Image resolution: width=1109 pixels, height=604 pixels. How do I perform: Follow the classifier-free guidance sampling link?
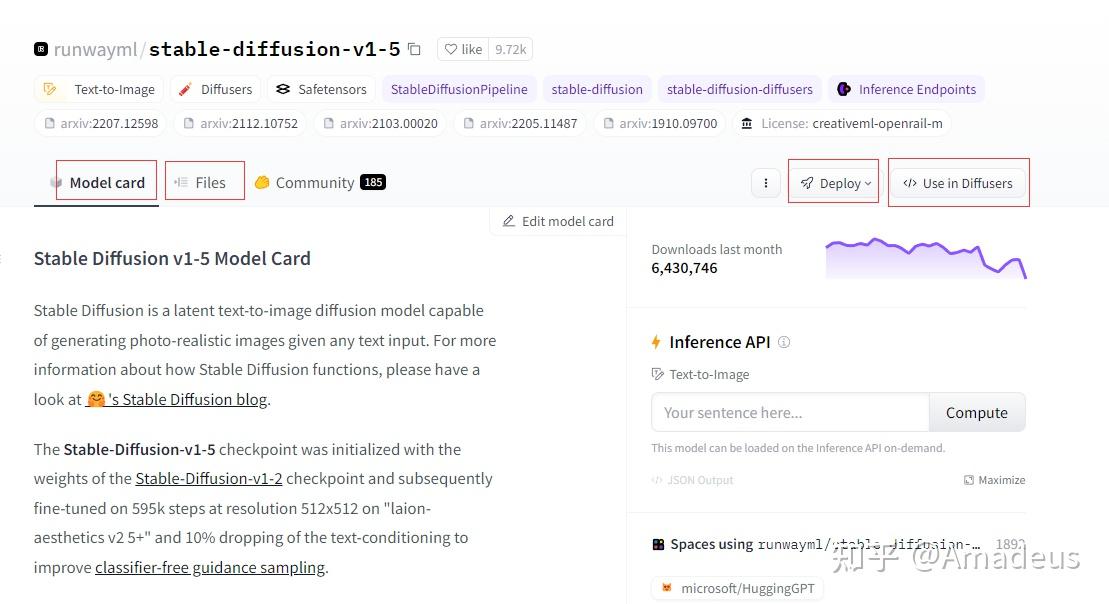pos(210,567)
